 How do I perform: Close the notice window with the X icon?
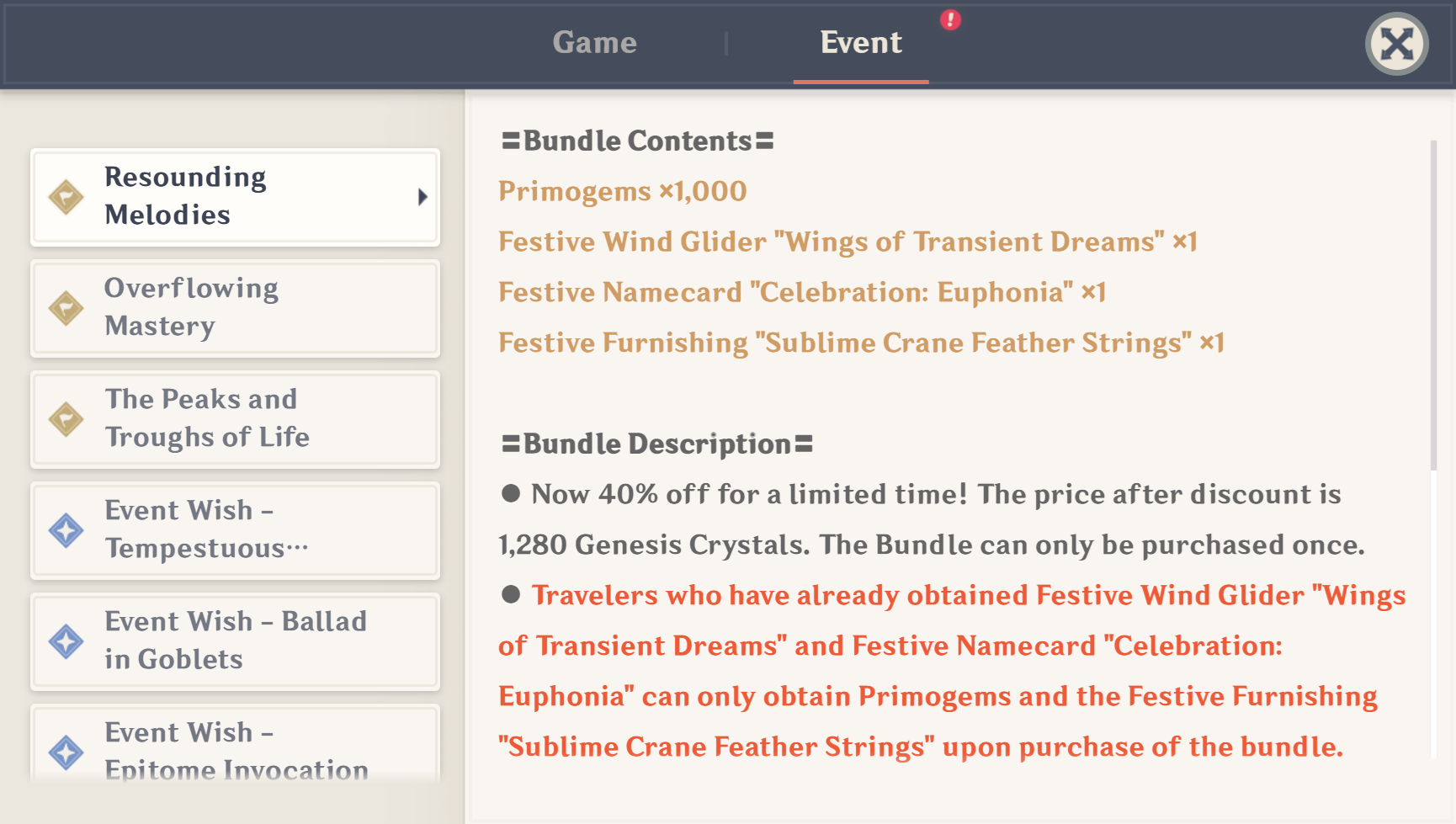point(1396,44)
